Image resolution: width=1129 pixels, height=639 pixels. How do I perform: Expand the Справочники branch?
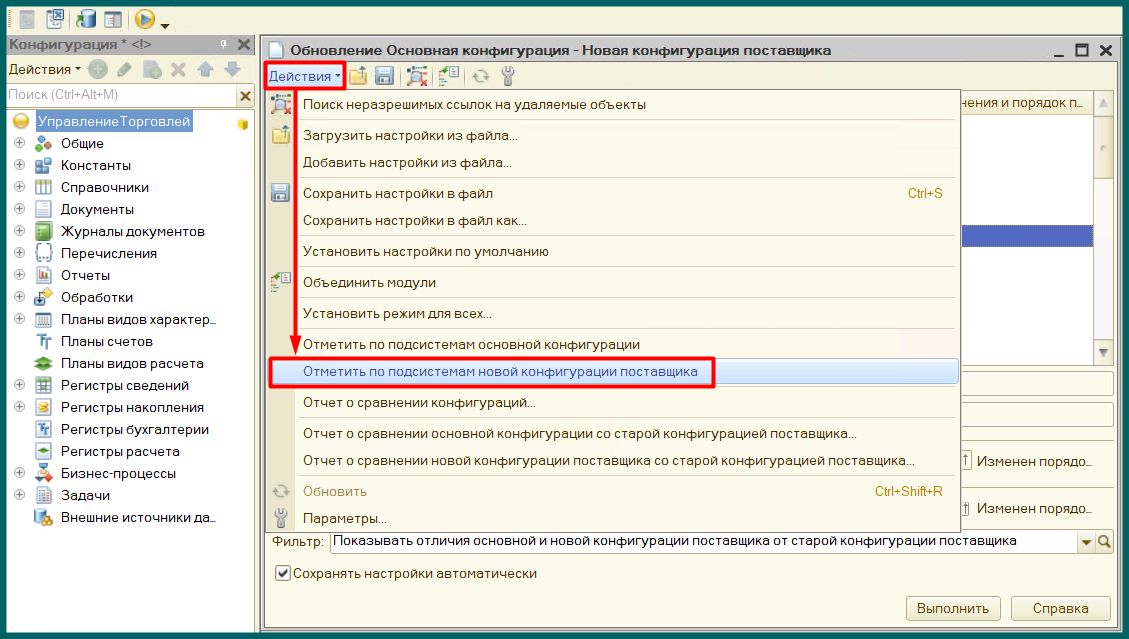[19, 187]
